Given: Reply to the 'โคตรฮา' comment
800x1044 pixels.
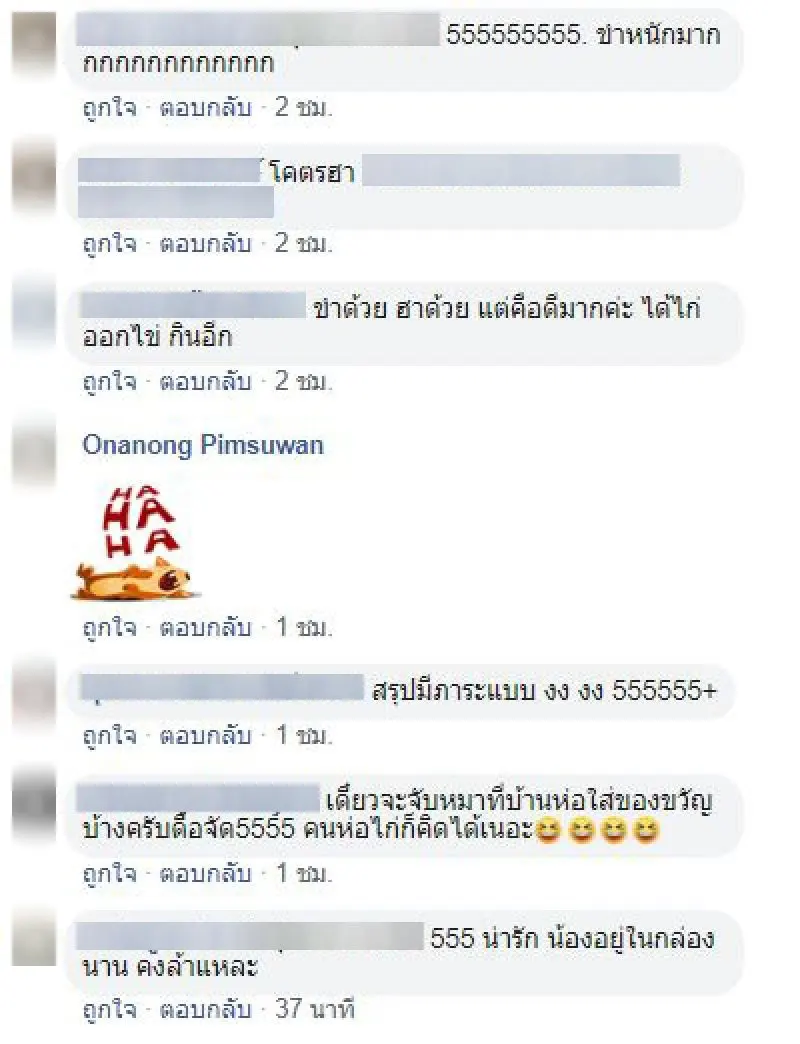Looking at the screenshot, I should 206,244.
